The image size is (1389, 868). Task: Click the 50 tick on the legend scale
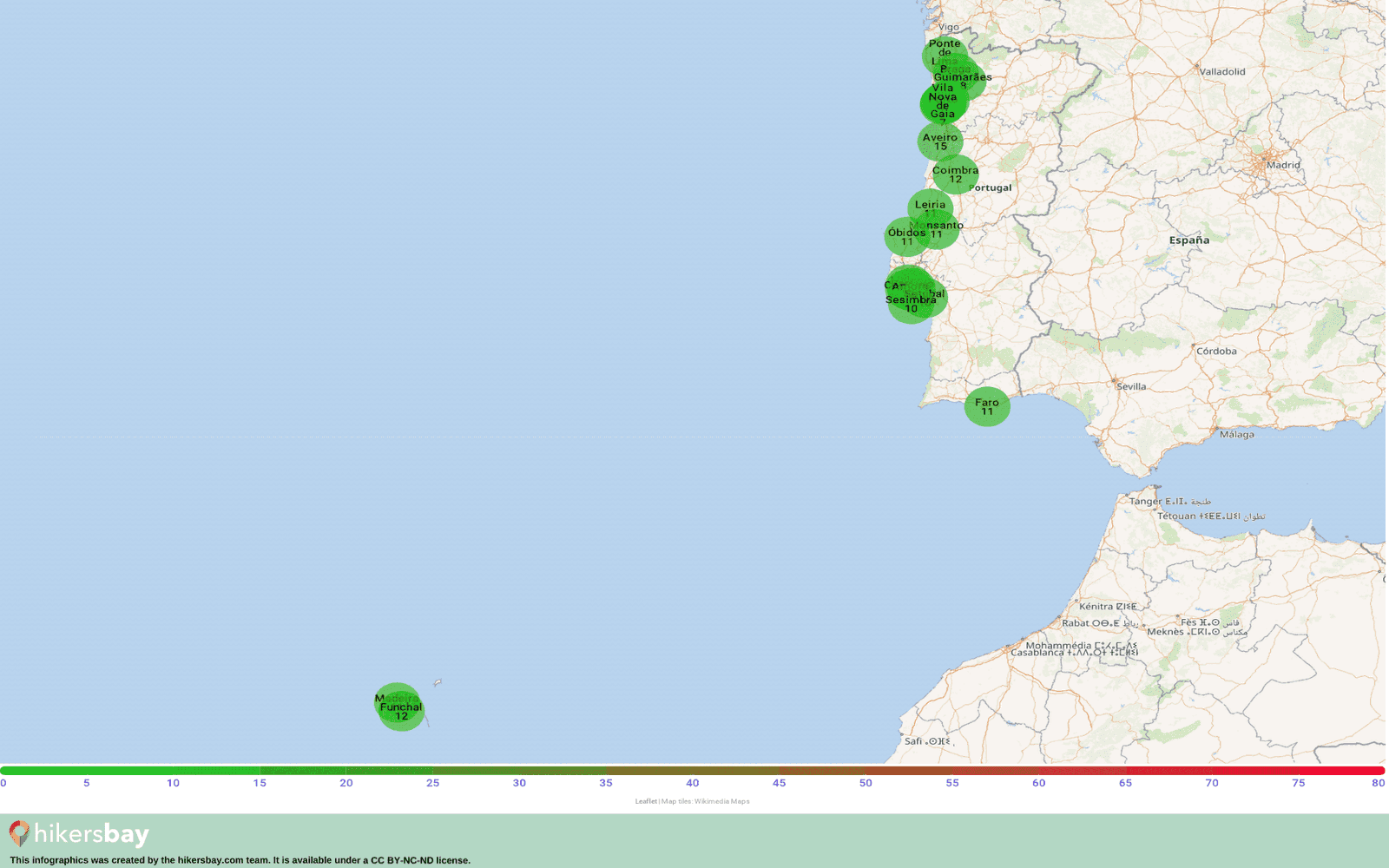coord(866,783)
